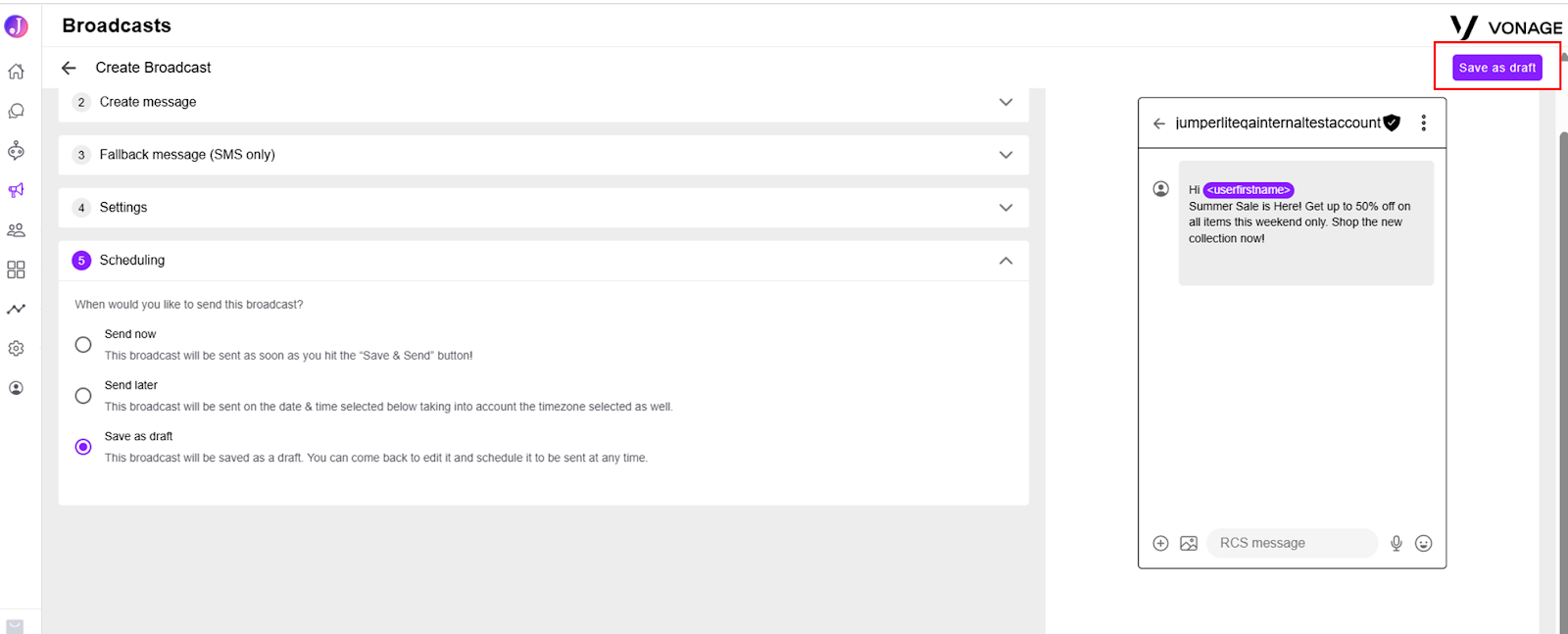Image resolution: width=1568 pixels, height=634 pixels.
Task: Open the three-dot menu in preview header
Action: [x=1424, y=122]
